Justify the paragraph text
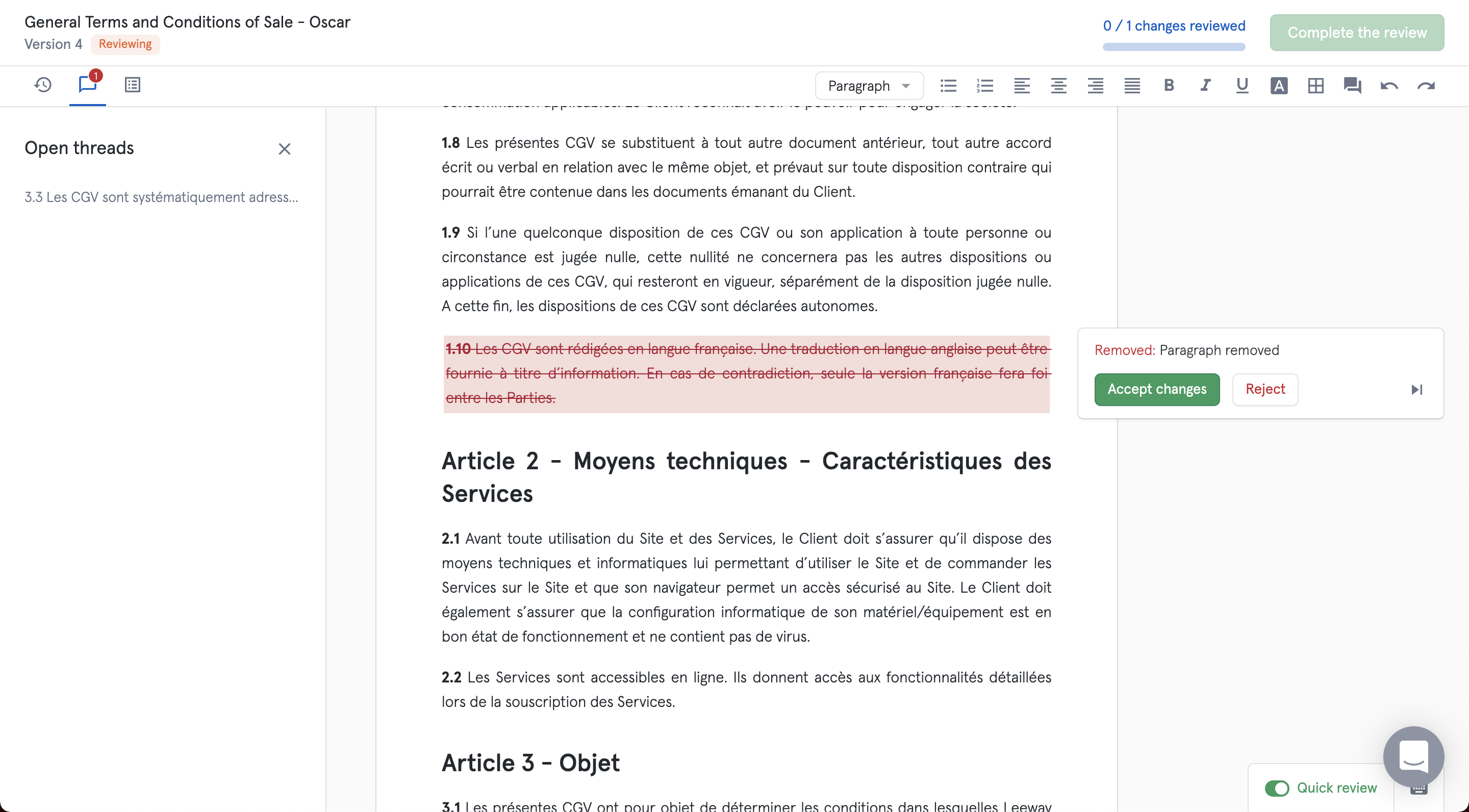1469x812 pixels. click(1132, 86)
